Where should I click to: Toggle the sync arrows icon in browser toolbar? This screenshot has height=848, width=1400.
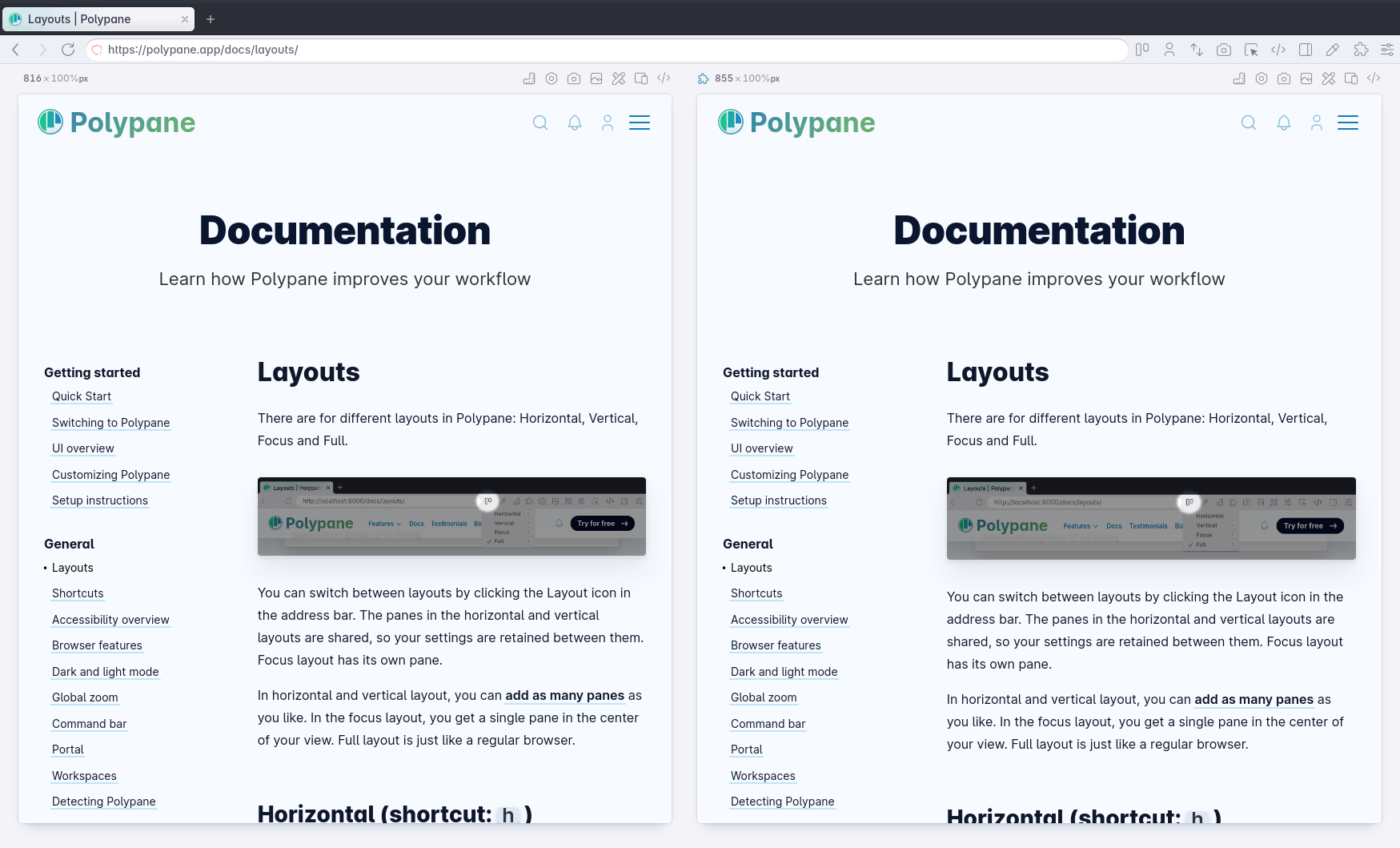pos(1197,50)
